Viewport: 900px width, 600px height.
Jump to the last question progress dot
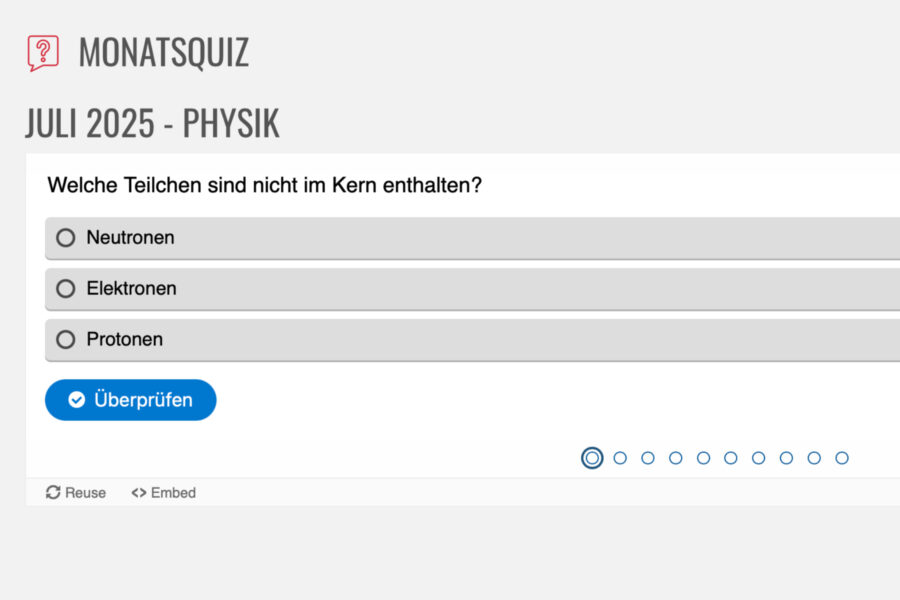pos(842,458)
